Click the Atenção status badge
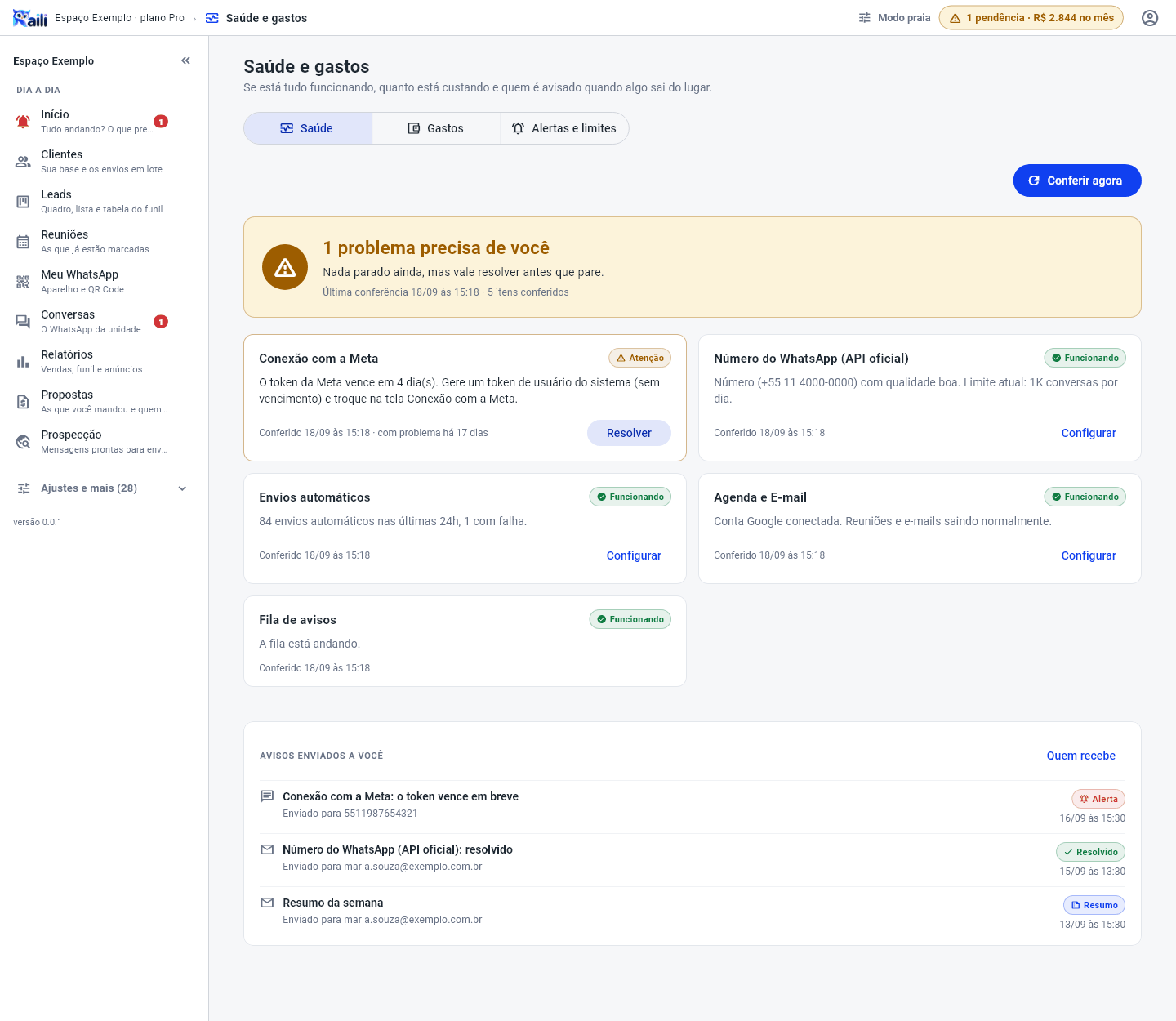Image resolution: width=1176 pixels, height=1021 pixels. (x=640, y=358)
